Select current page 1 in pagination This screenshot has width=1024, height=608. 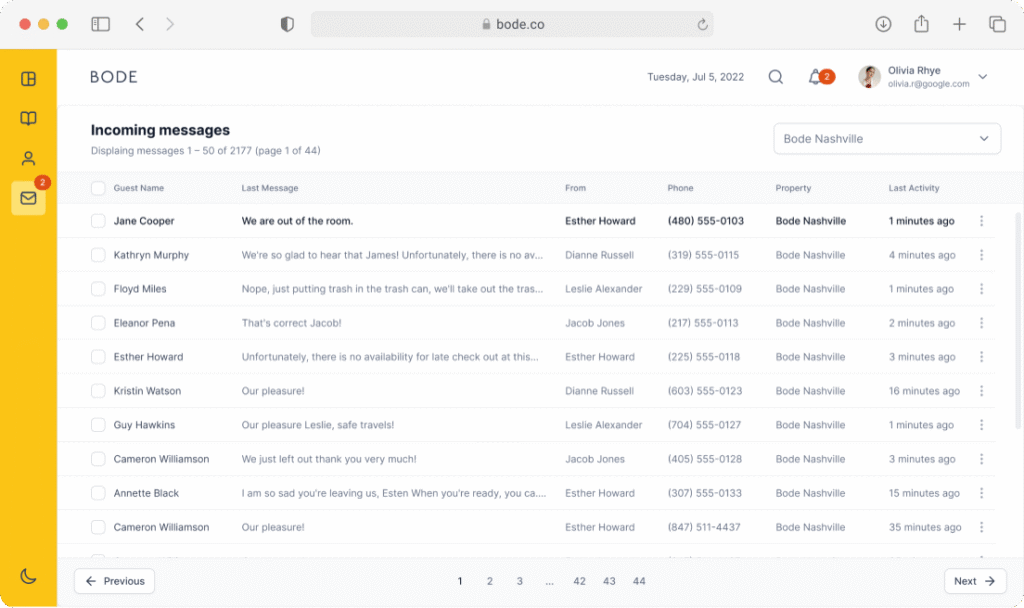click(x=460, y=581)
